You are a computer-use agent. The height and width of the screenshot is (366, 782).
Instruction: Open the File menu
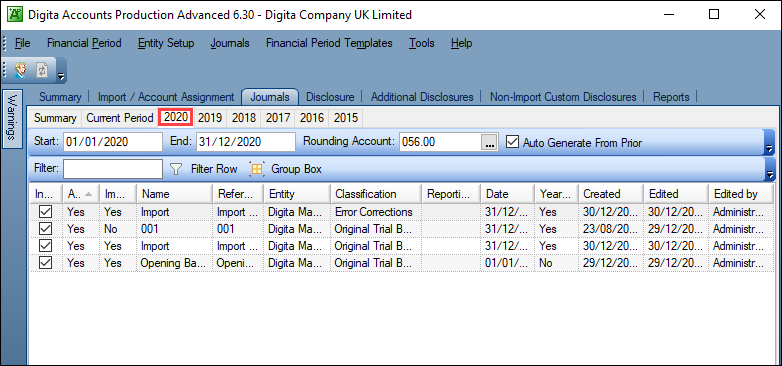[x=22, y=43]
